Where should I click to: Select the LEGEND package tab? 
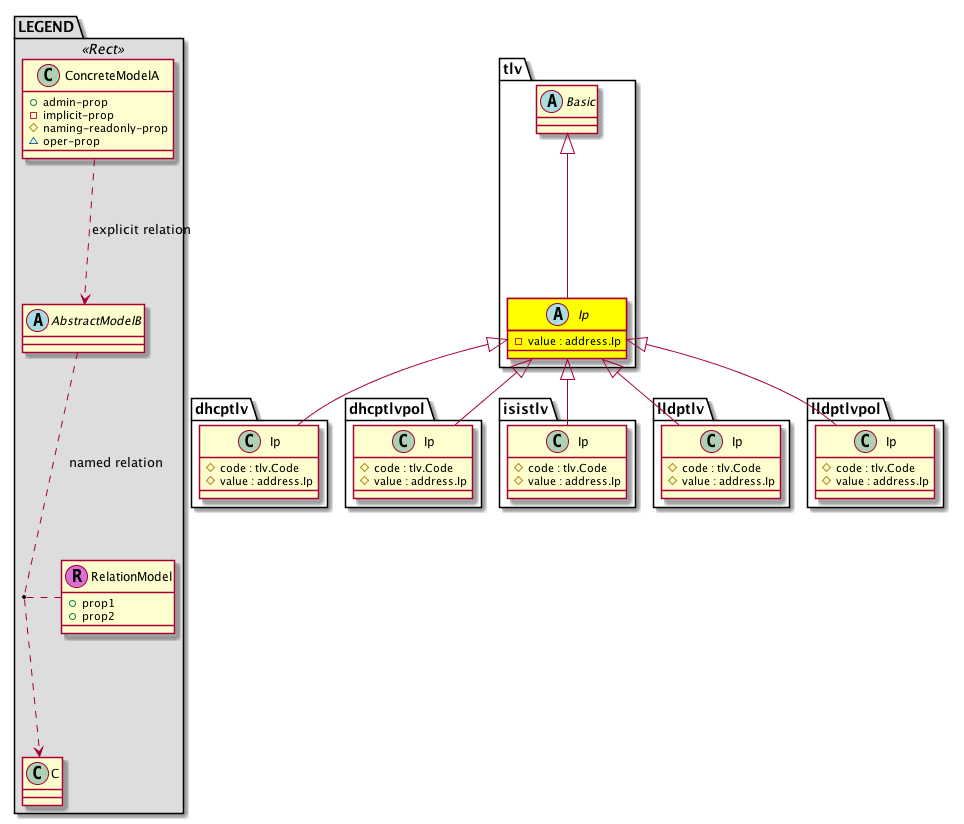[44, 29]
